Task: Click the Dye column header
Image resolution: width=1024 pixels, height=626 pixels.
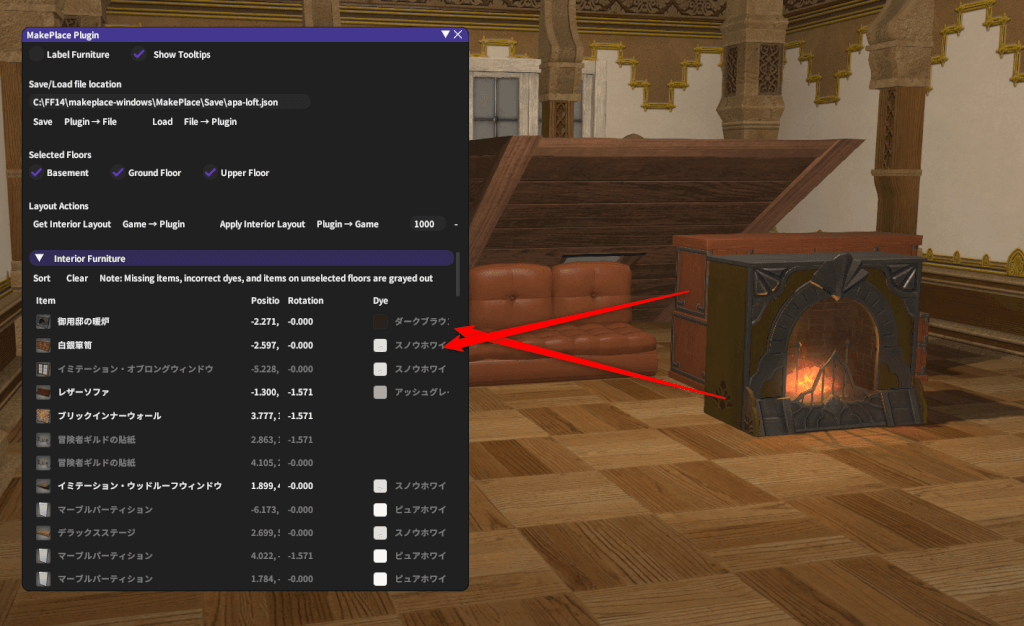Action: [x=381, y=300]
